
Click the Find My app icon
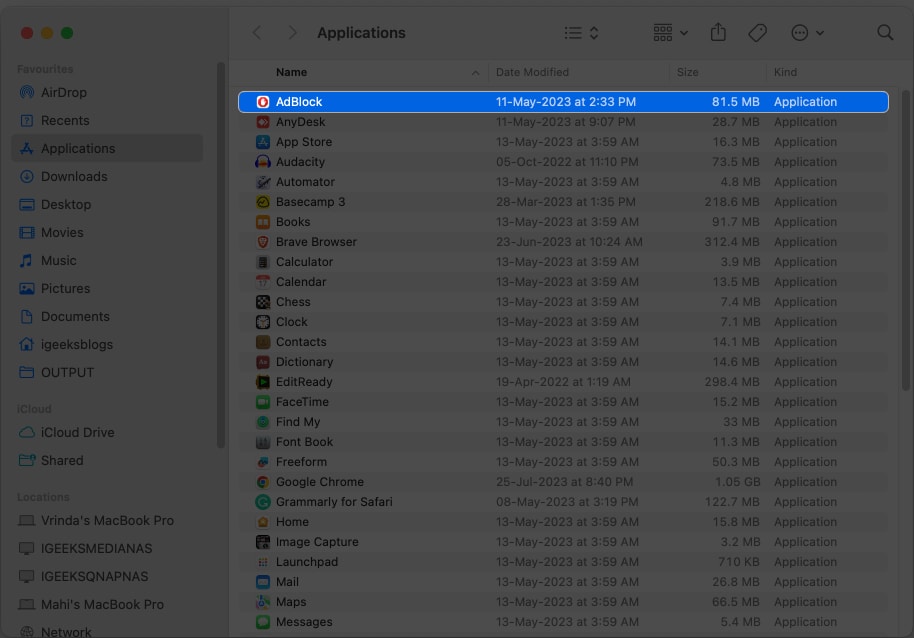click(x=263, y=422)
